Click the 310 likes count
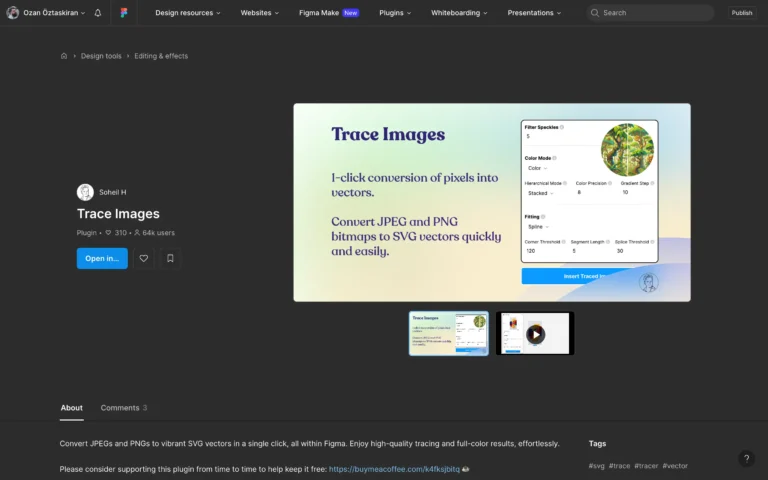Viewport: 768px width, 480px height. 116,233
